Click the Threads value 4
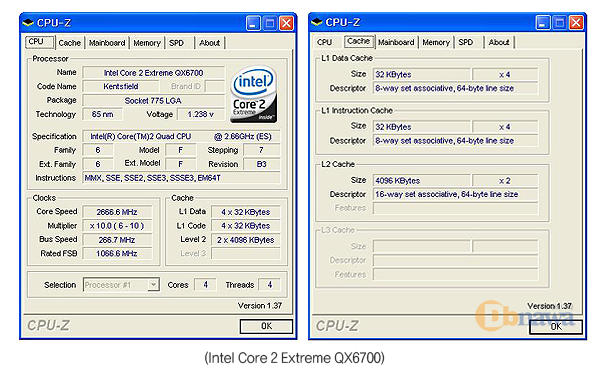 (270, 285)
